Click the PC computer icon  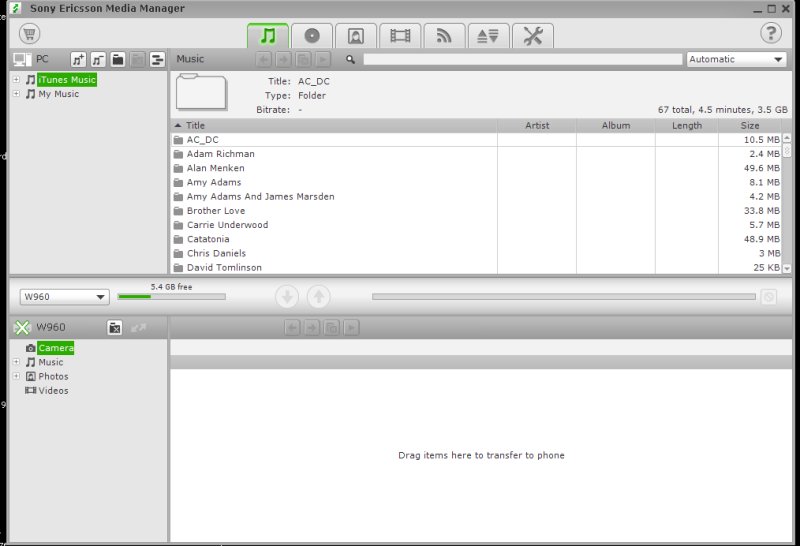22,60
